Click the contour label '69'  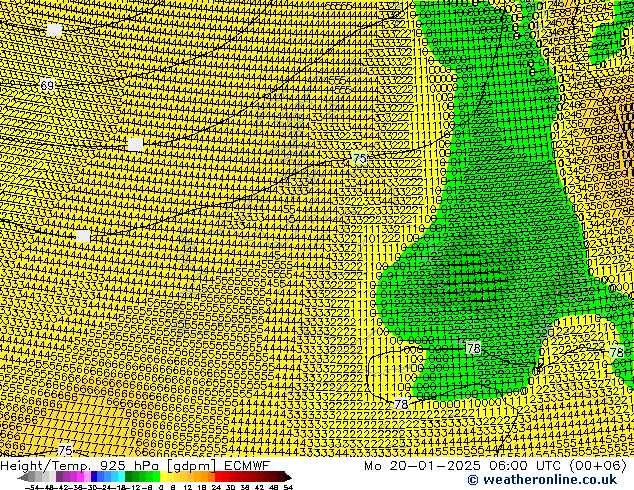click(x=47, y=85)
